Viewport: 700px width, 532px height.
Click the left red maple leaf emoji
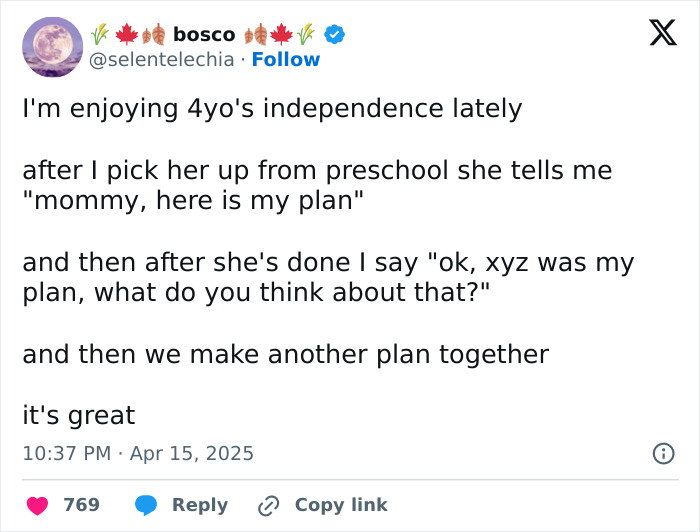(127, 34)
